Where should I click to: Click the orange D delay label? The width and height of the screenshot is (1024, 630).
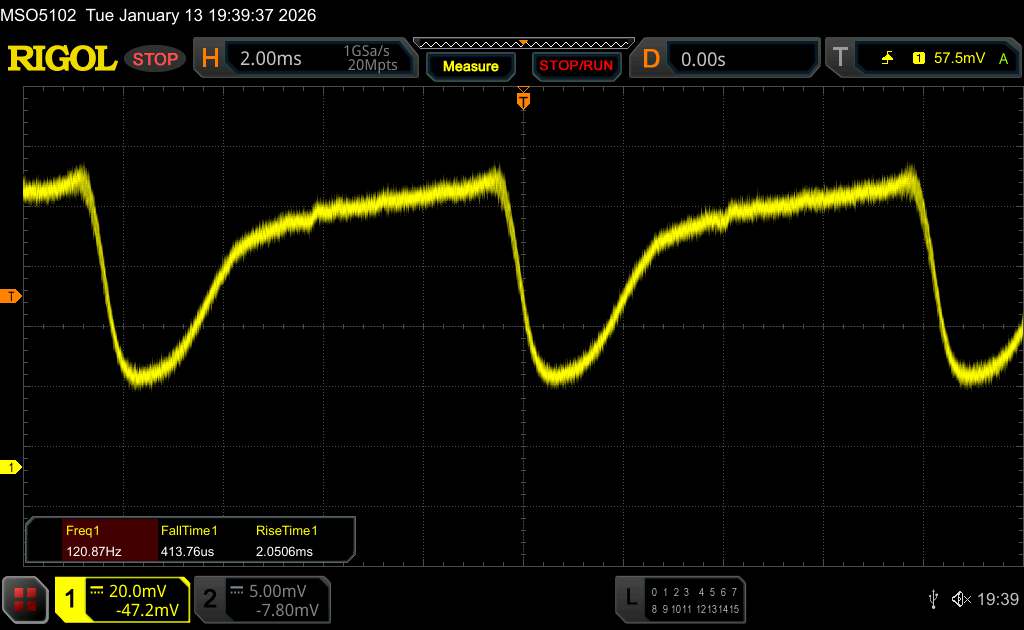point(651,59)
